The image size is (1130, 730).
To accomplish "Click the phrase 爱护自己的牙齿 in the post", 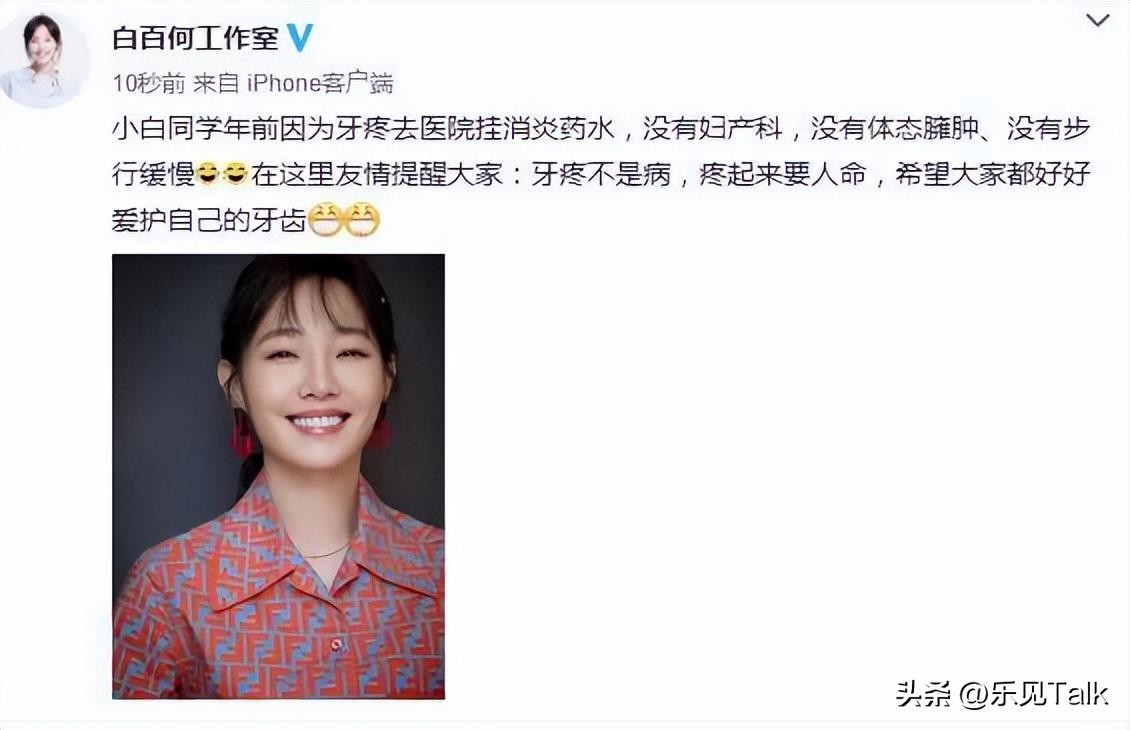I will (209, 221).
